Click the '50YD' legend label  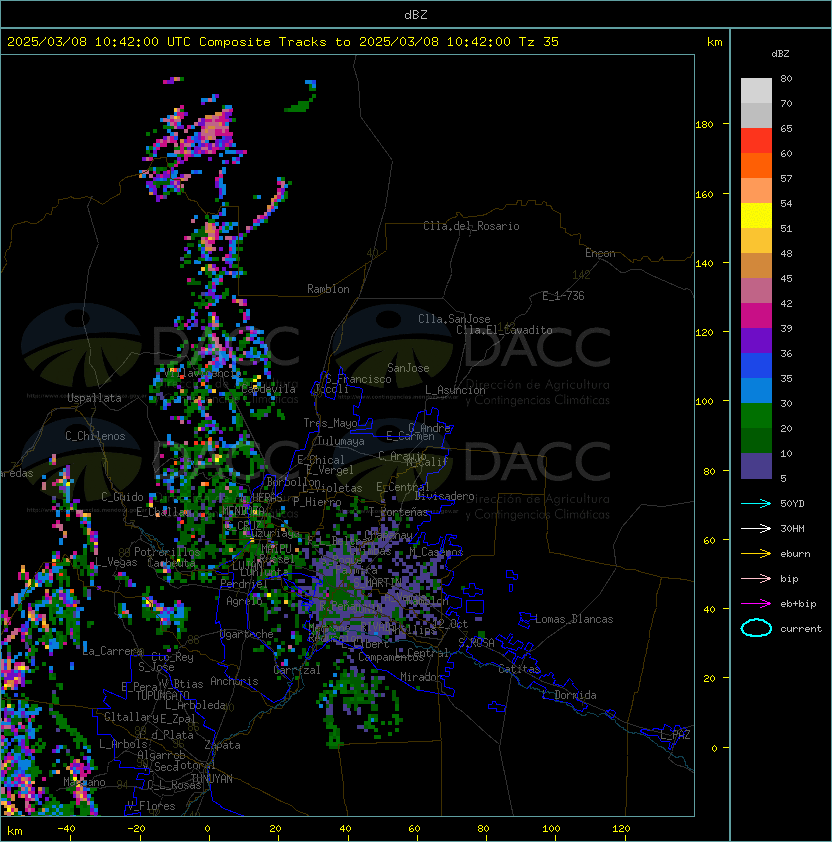pyautogui.click(x=792, y=503)
